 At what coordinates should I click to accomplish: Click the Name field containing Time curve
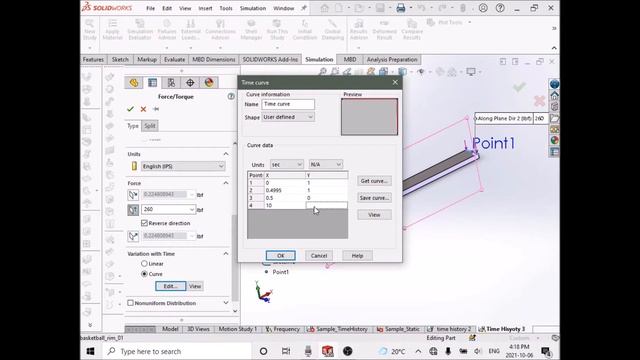click(288, 104)
